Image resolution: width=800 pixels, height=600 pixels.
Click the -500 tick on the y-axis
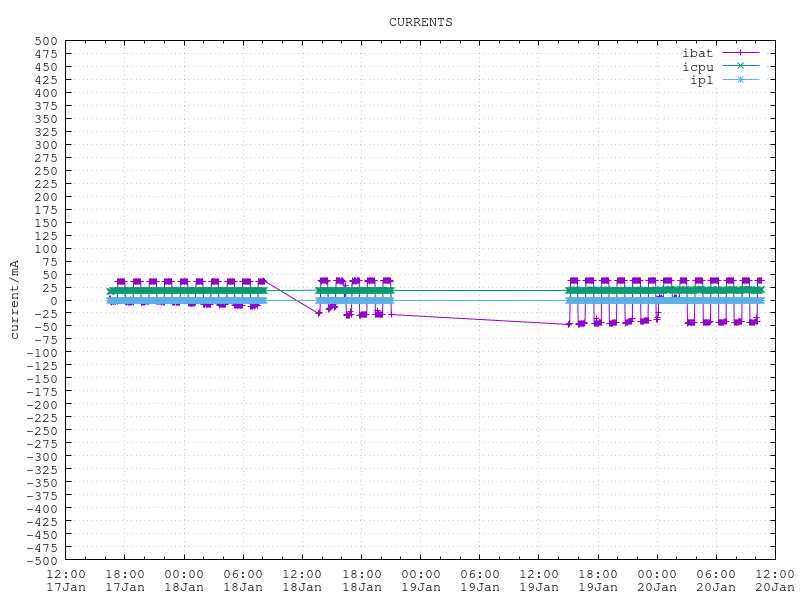pos(42,560)
